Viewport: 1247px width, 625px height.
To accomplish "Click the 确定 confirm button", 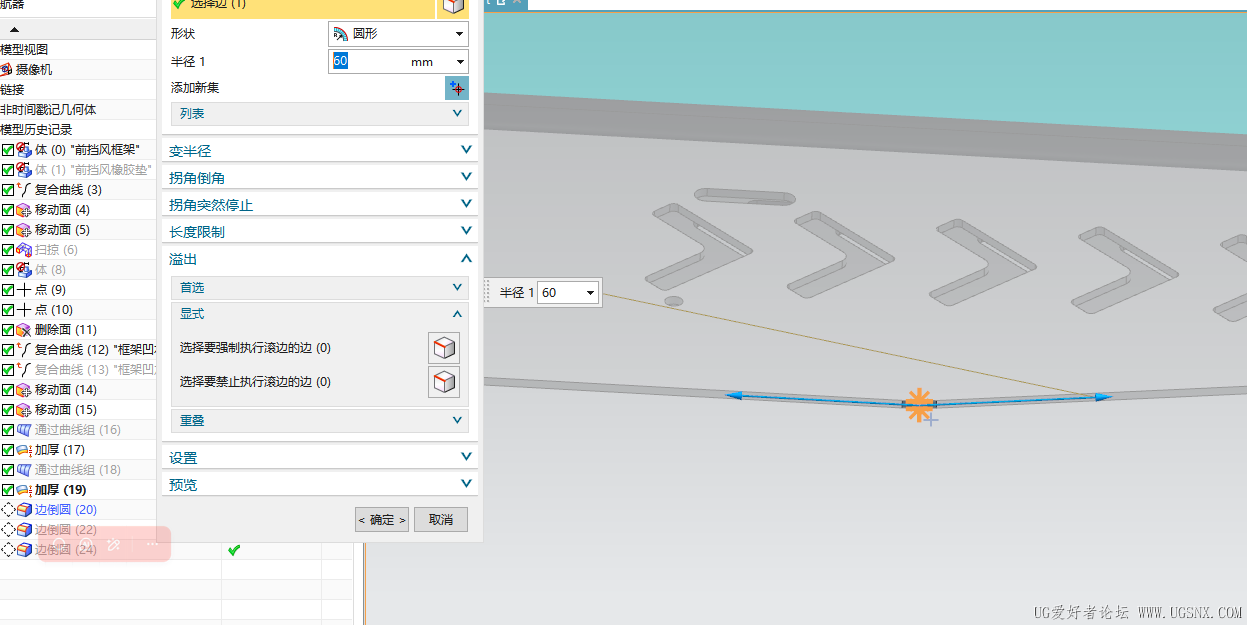I will (382, 520).
